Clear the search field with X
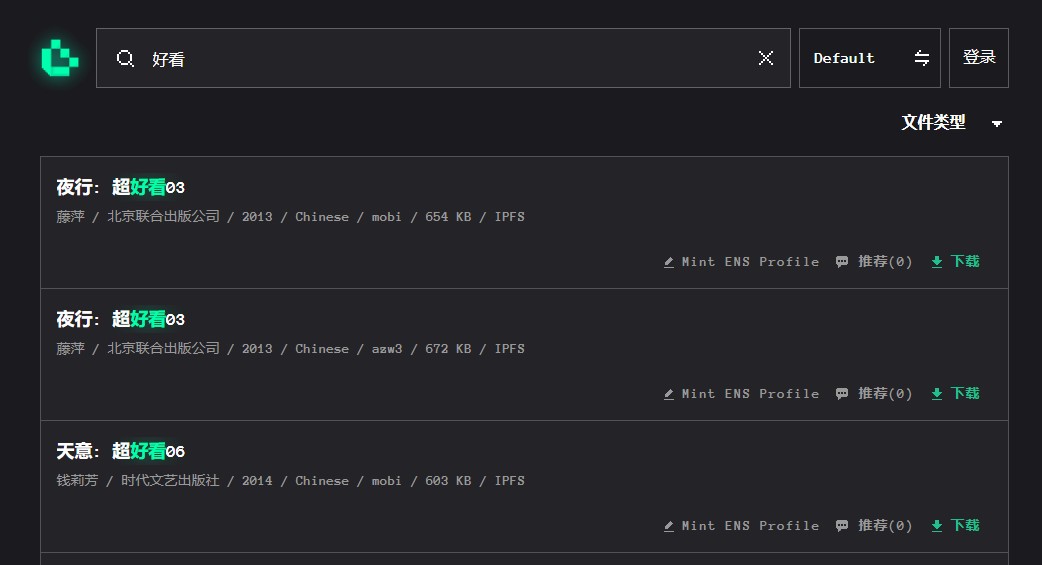Image resolution: width=1042 pixels, height=565 pixels. point(766,58)
